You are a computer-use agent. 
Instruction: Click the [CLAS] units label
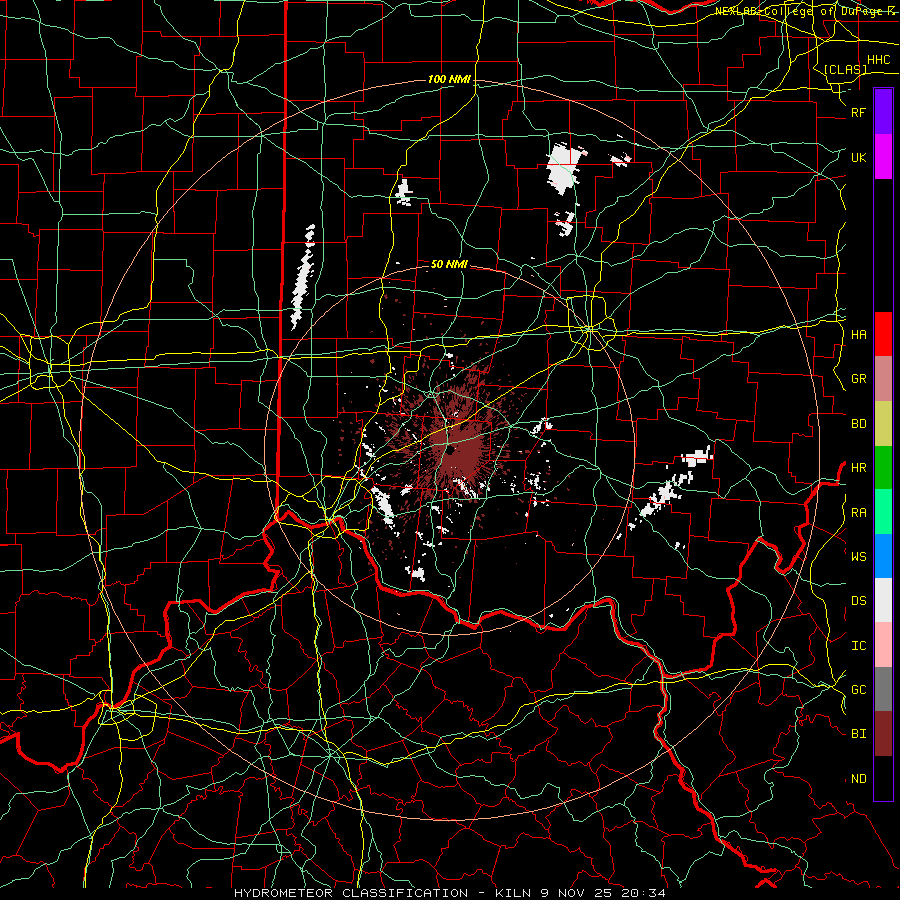[x=845, y=69]
